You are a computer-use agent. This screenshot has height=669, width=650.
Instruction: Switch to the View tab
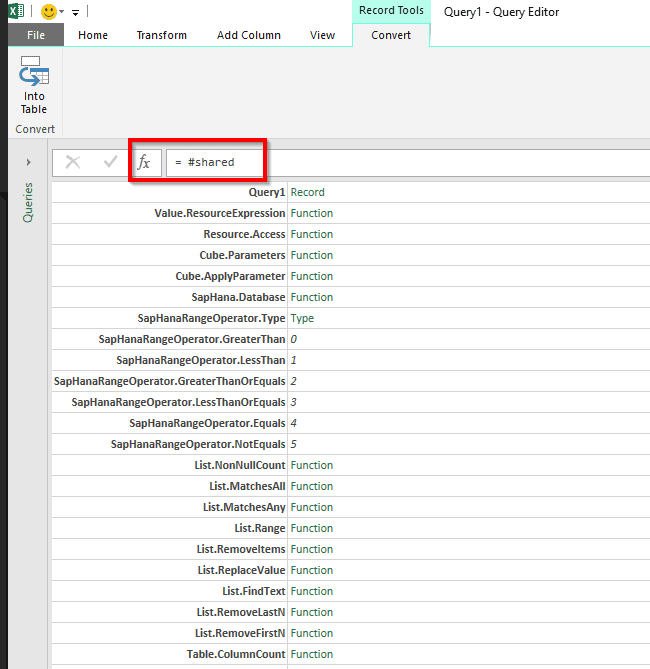click(322, 35)
